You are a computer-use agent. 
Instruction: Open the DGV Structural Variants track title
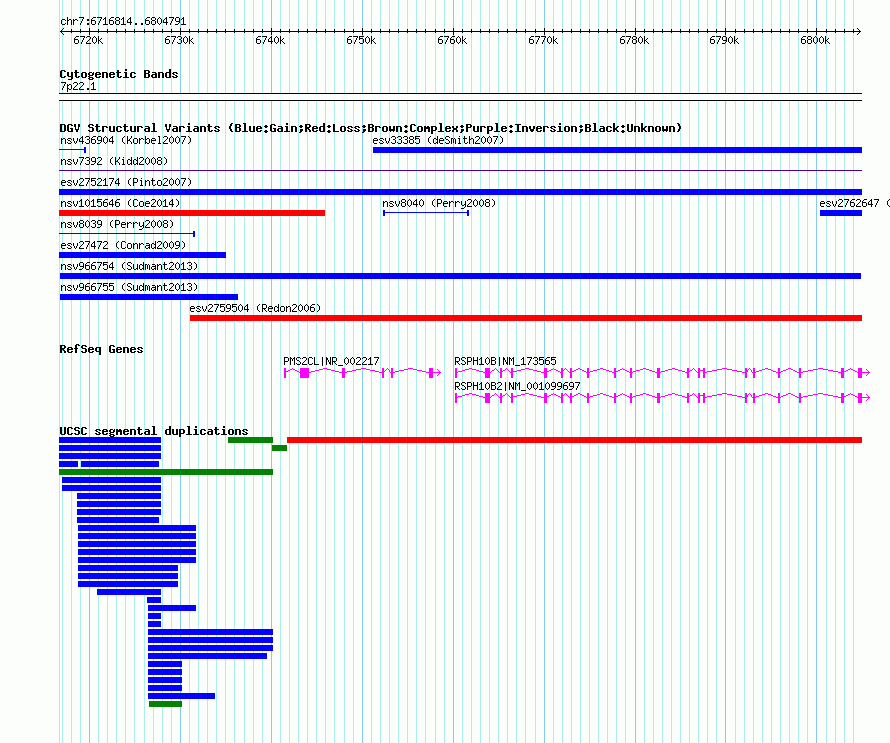pos(371,128)
